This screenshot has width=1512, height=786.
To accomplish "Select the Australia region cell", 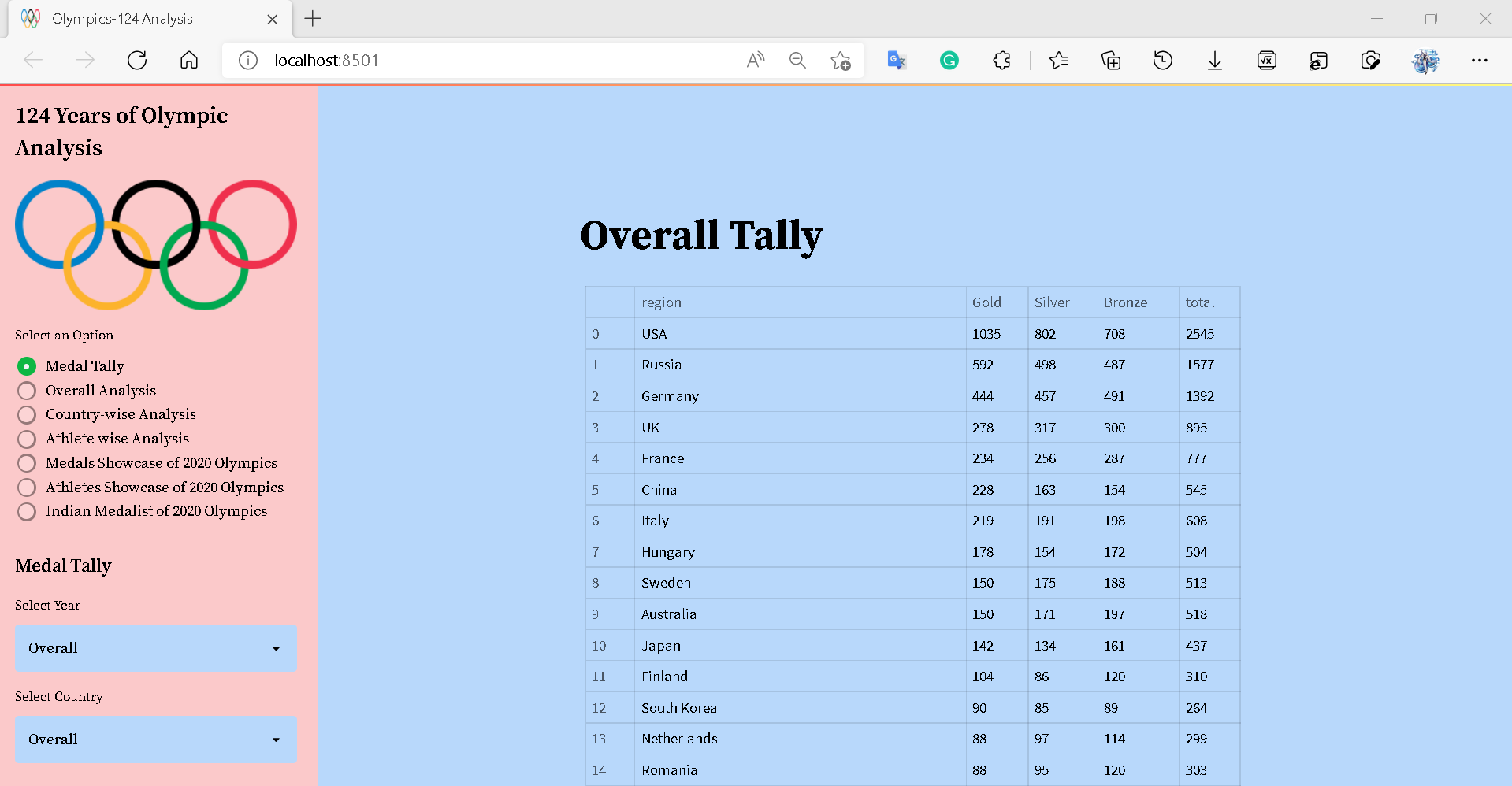I will coord(801,614).
